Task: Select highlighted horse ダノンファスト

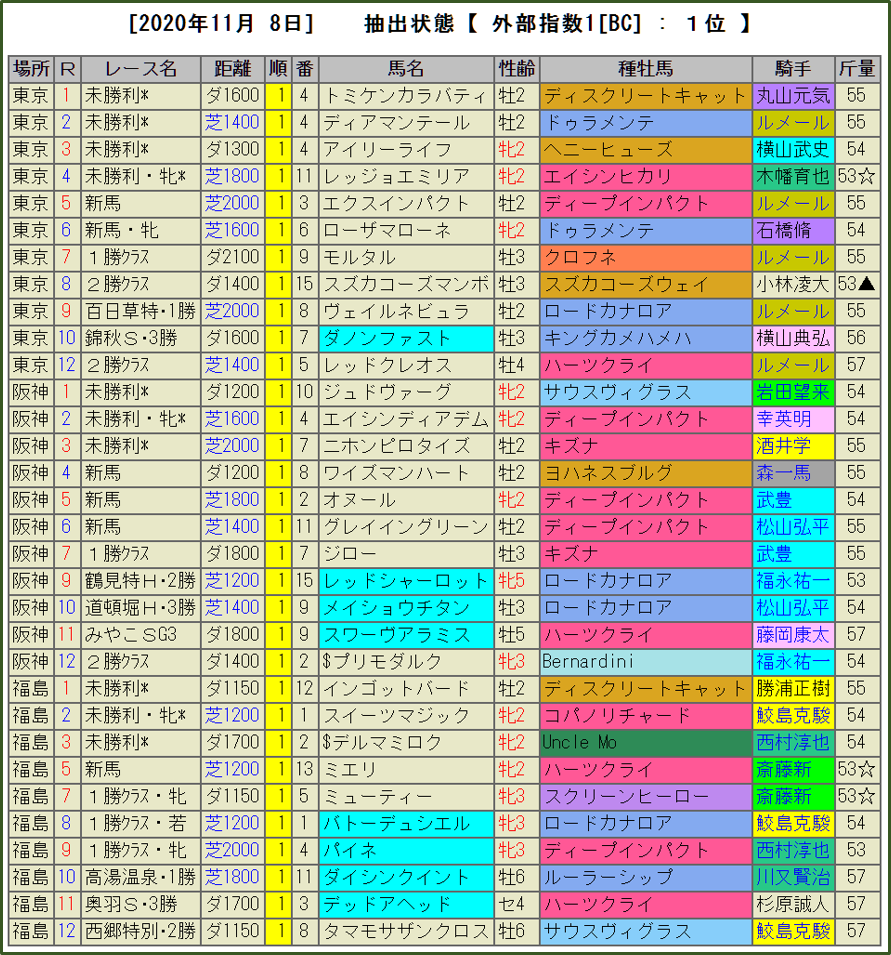Action: [406, 338]
